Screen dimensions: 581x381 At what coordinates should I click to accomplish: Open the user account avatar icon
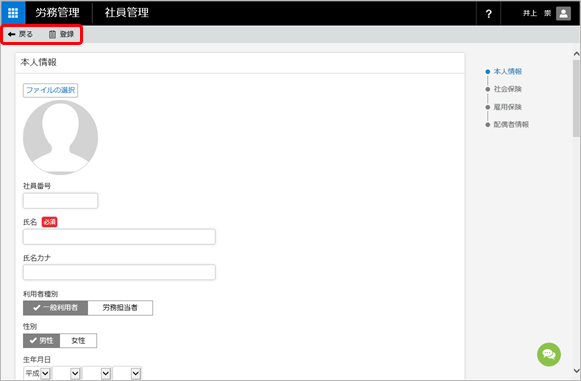click(x=563, y=14)
